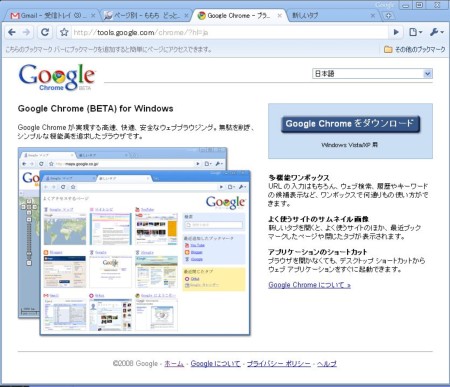This screenshot has width=450, height=387.
Task: Open the ホーム footer link
Action: click(174, 364)
